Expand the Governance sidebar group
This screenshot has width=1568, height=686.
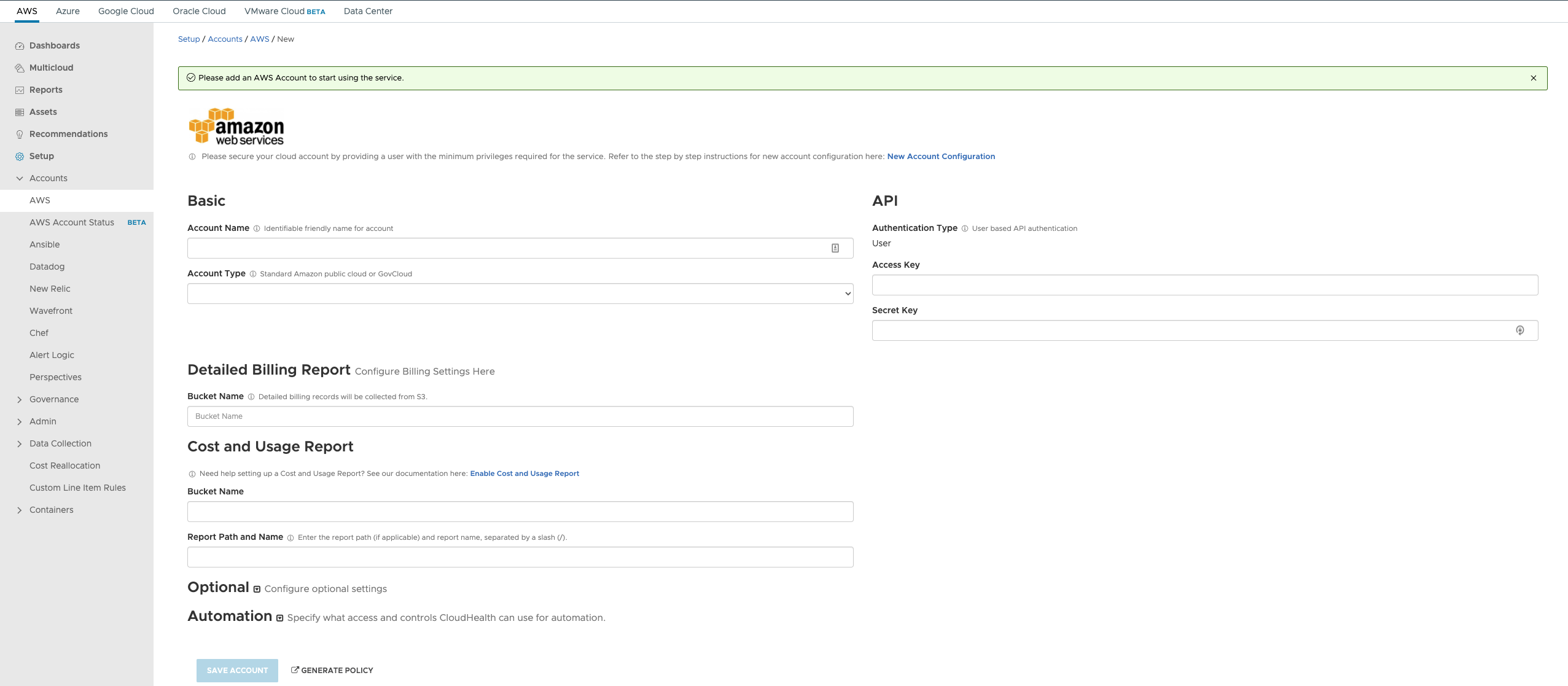click(x=20, y=400)
